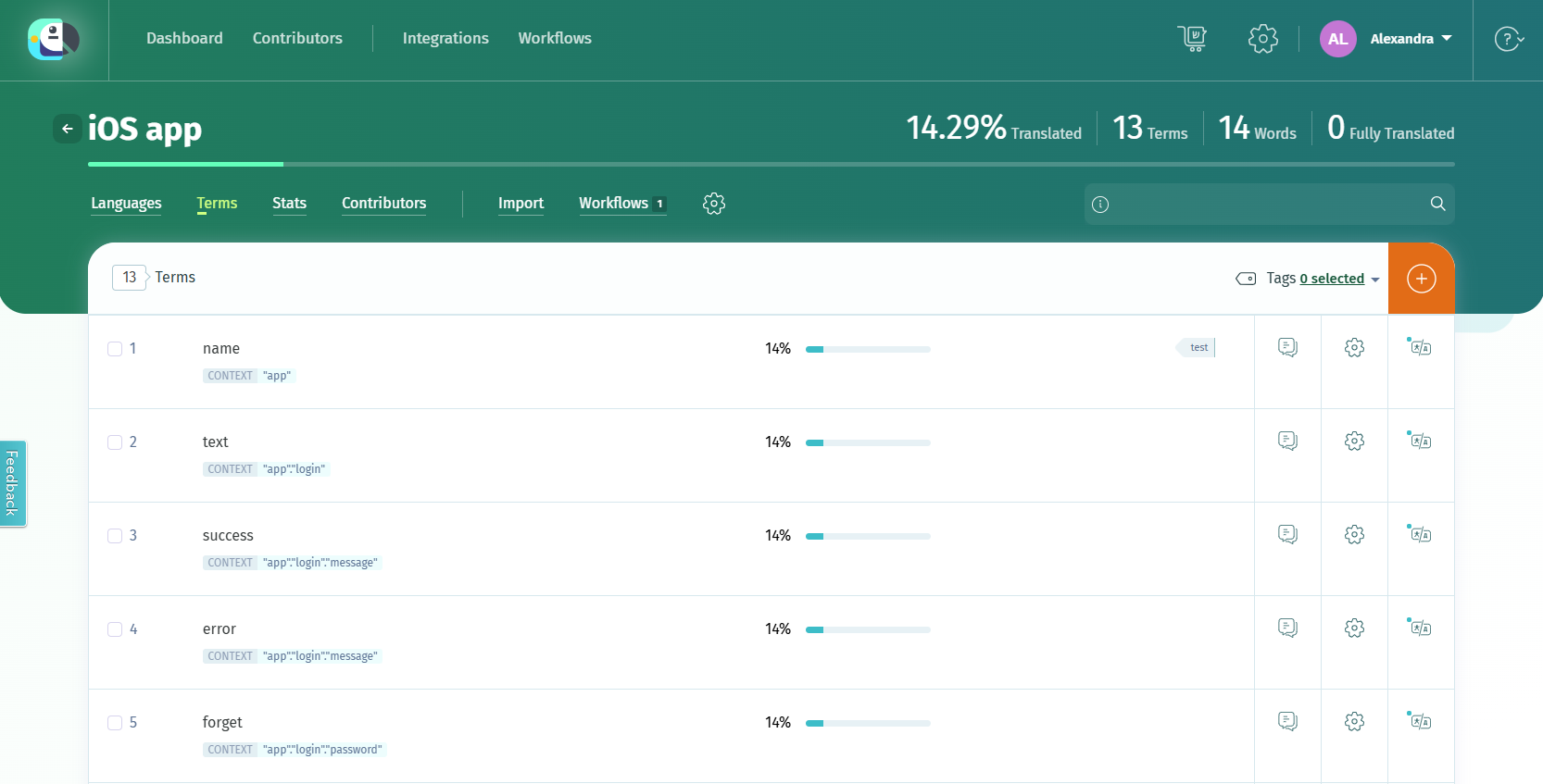This screenshot has height=784, width=1543.
Task: Go back using arrow beside iOS app
Action: [67, 129]
